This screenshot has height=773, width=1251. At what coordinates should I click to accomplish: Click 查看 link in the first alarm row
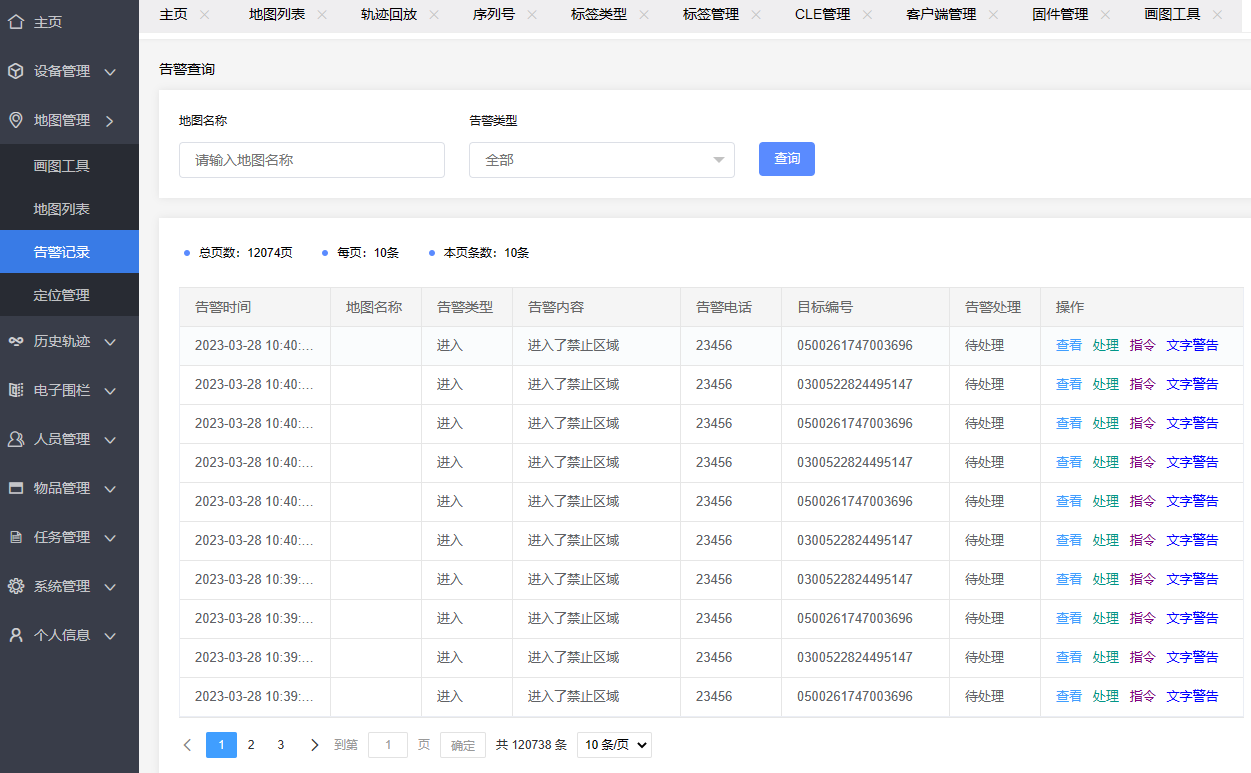[1069, 345]
